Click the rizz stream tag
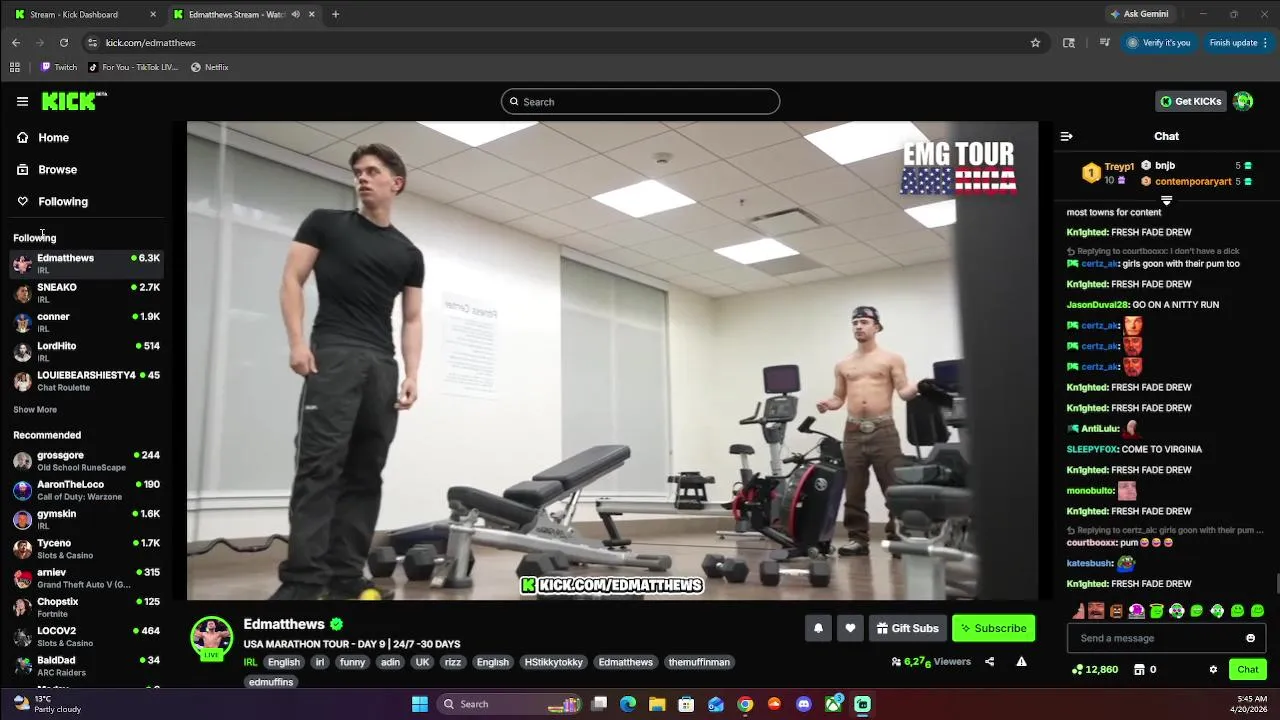1280x720 pixels. click(x=452, y=662)
